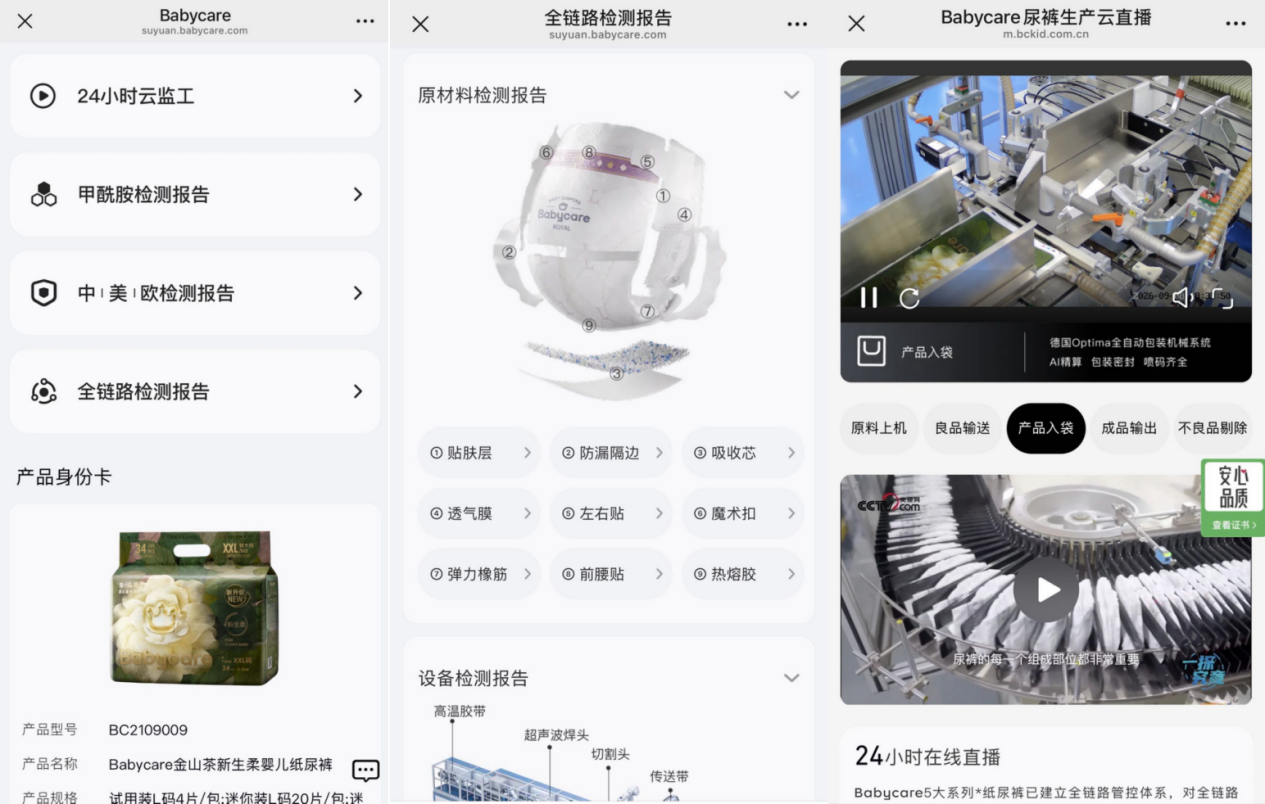Select product model number BC2109009

click(148, 730)
